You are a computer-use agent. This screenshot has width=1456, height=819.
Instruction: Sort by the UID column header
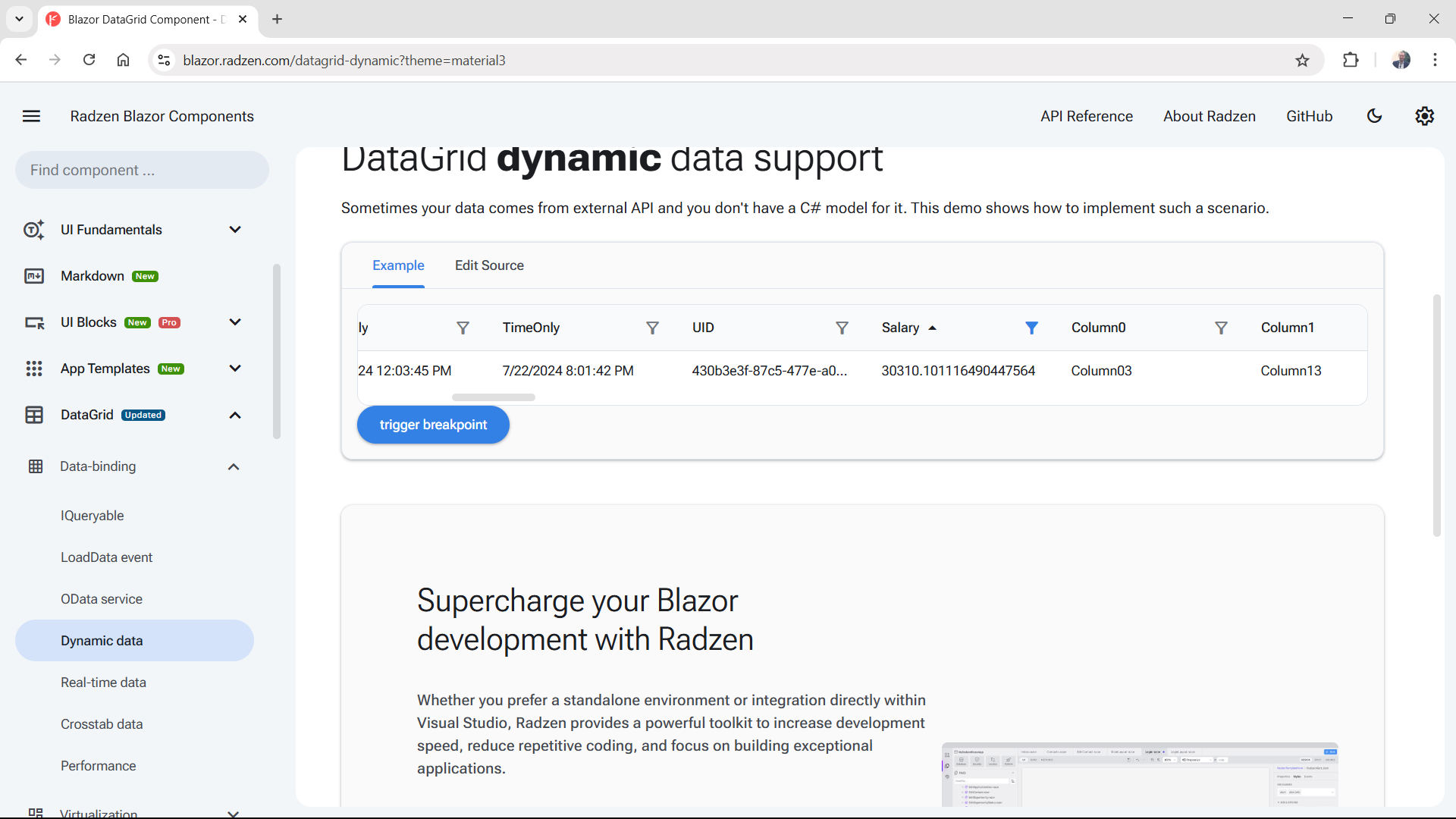pyautogui.click(x=703, y=328)
